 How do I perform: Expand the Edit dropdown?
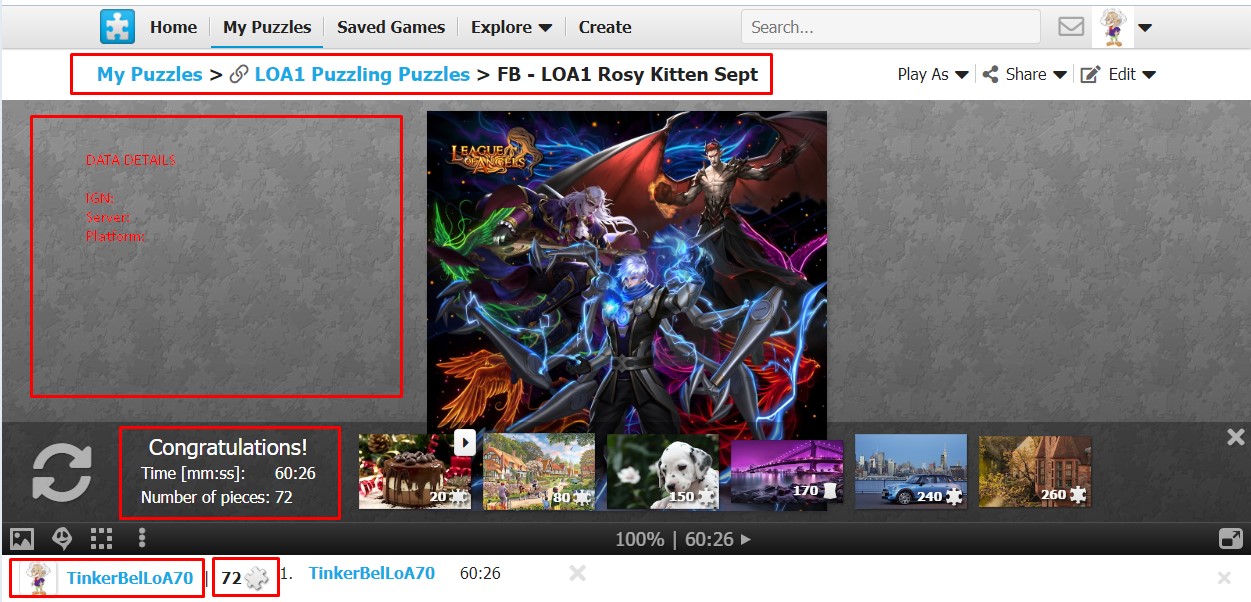(x=1132, y=74)
